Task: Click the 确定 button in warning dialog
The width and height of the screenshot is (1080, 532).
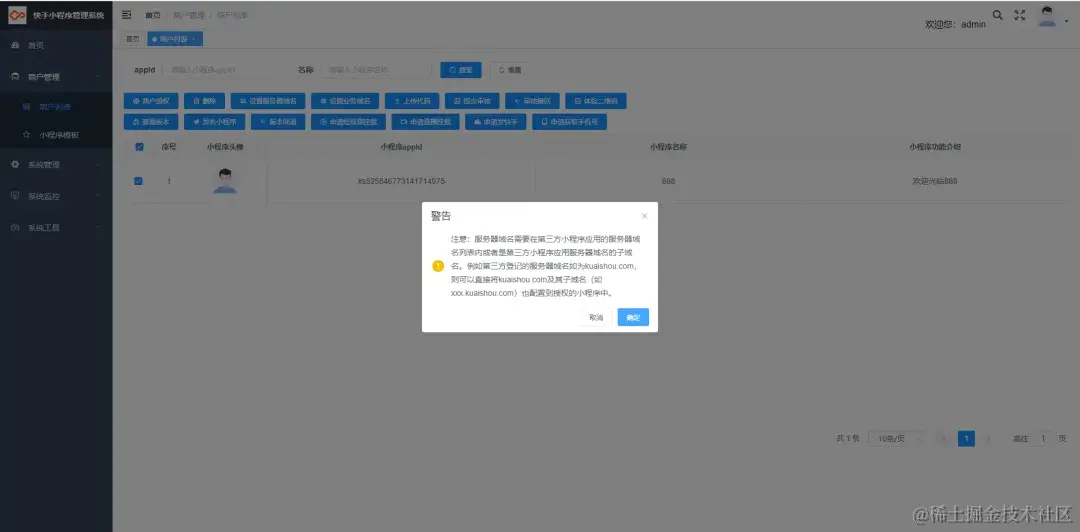Action: tap(633, 317)
